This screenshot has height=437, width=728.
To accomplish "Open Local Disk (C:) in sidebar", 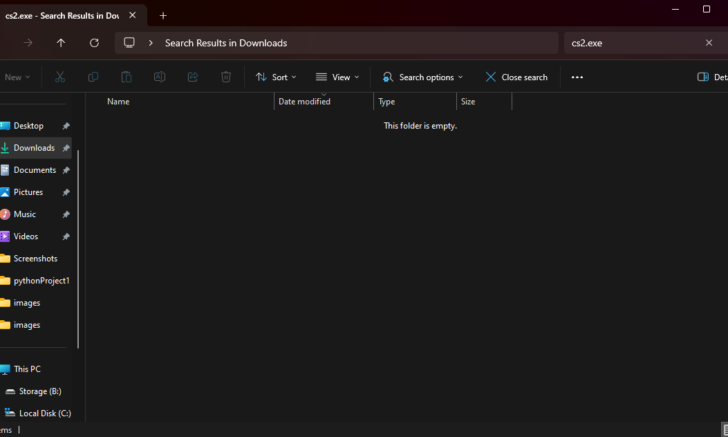I will tap(44, 413).
